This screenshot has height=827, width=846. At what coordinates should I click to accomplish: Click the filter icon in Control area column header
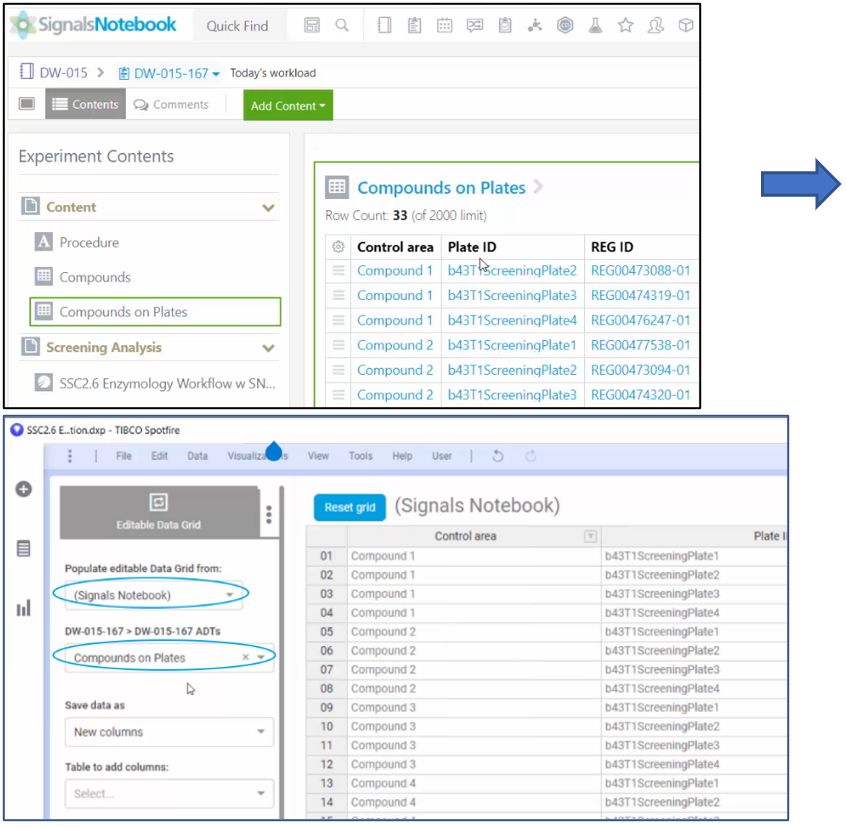[590, 536]
